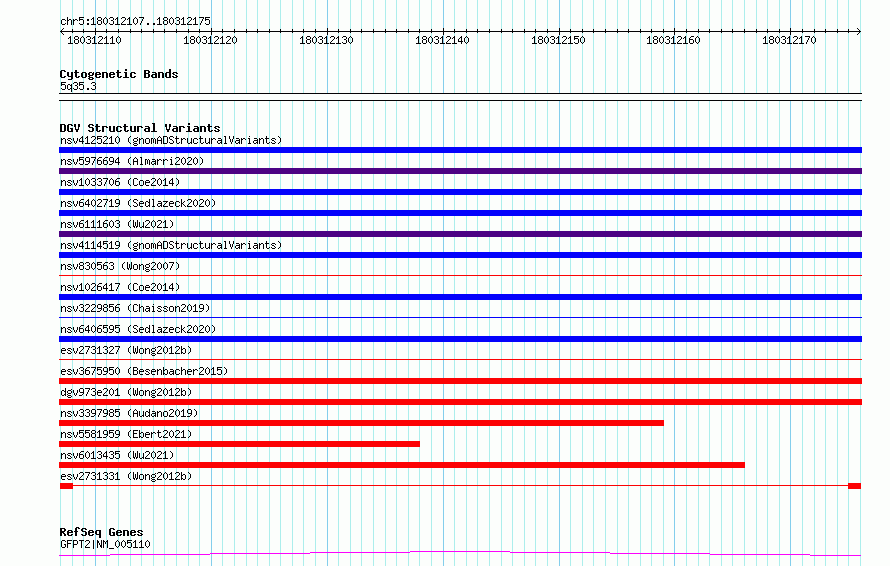Screen dimensions: 890x566
Task: Click the 5q35.3 cytogenetic band bar
Action: [460, 97]
